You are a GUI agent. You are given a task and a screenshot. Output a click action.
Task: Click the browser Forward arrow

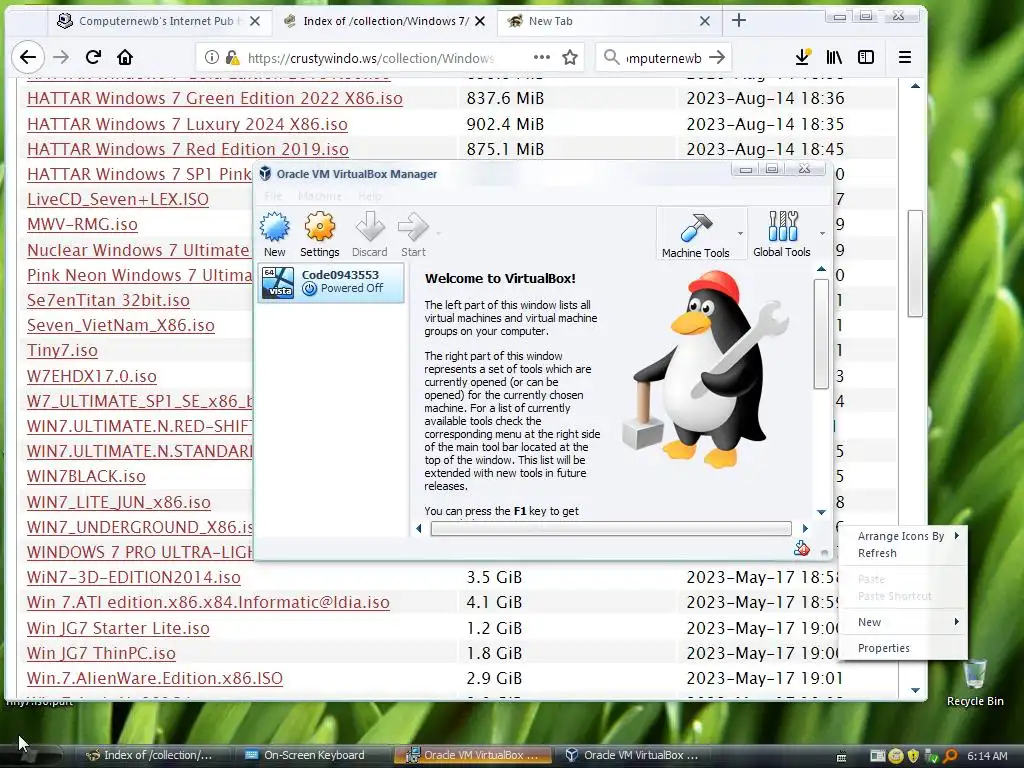coord(61,57)
